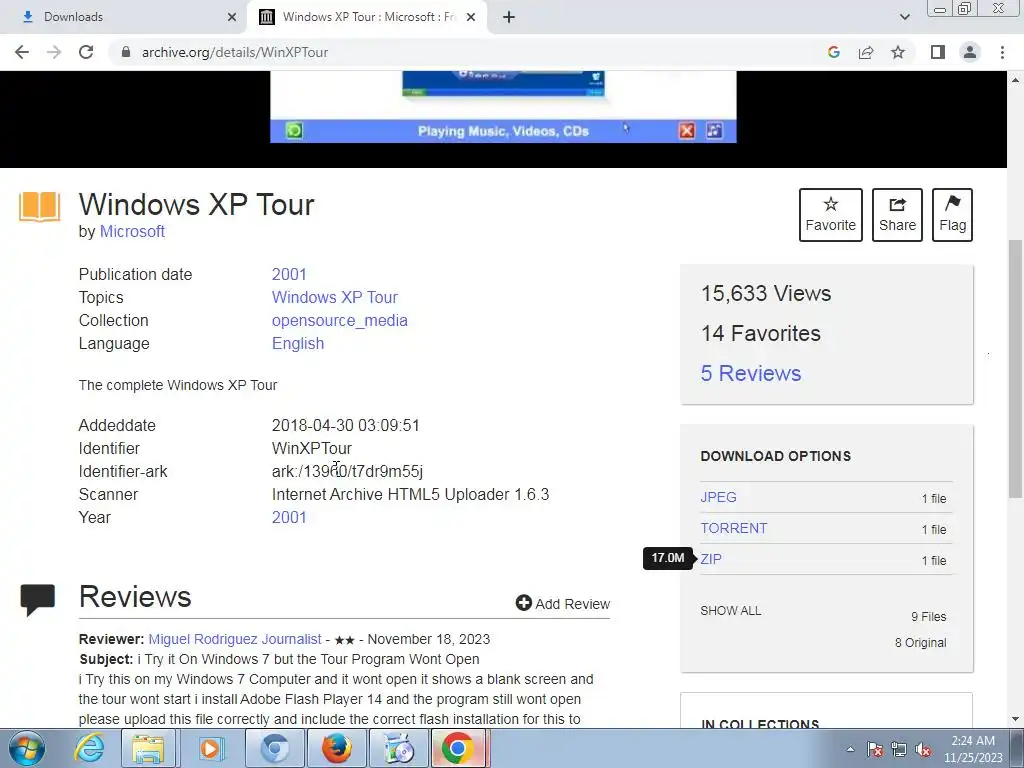This screenshot has height=768, width=1024.
Task: Open the Windows XP Tour topic link
Action: pyautogui.click(x=334, y=297)
